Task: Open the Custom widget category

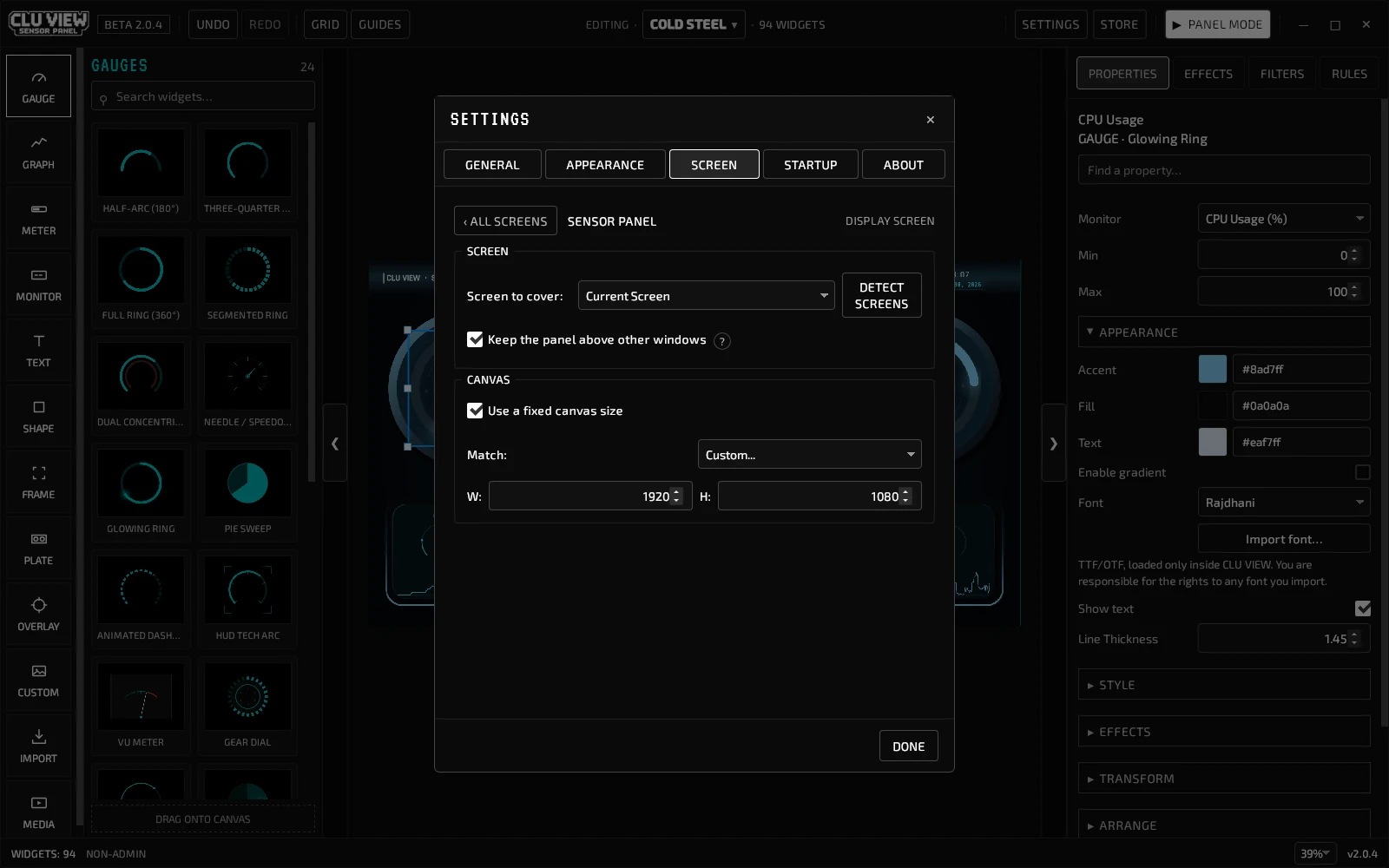Action: point(38,680)
